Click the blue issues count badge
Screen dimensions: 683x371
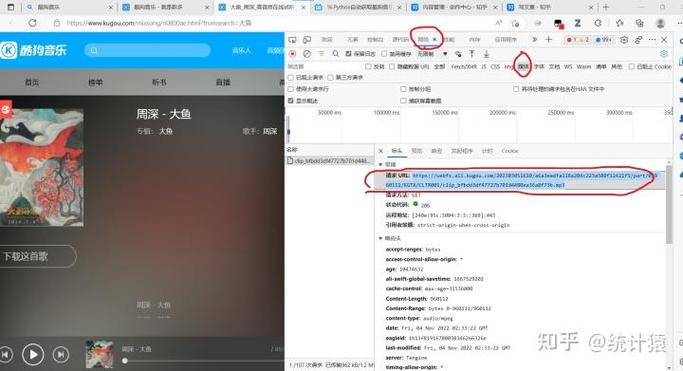tap(604, 40)
